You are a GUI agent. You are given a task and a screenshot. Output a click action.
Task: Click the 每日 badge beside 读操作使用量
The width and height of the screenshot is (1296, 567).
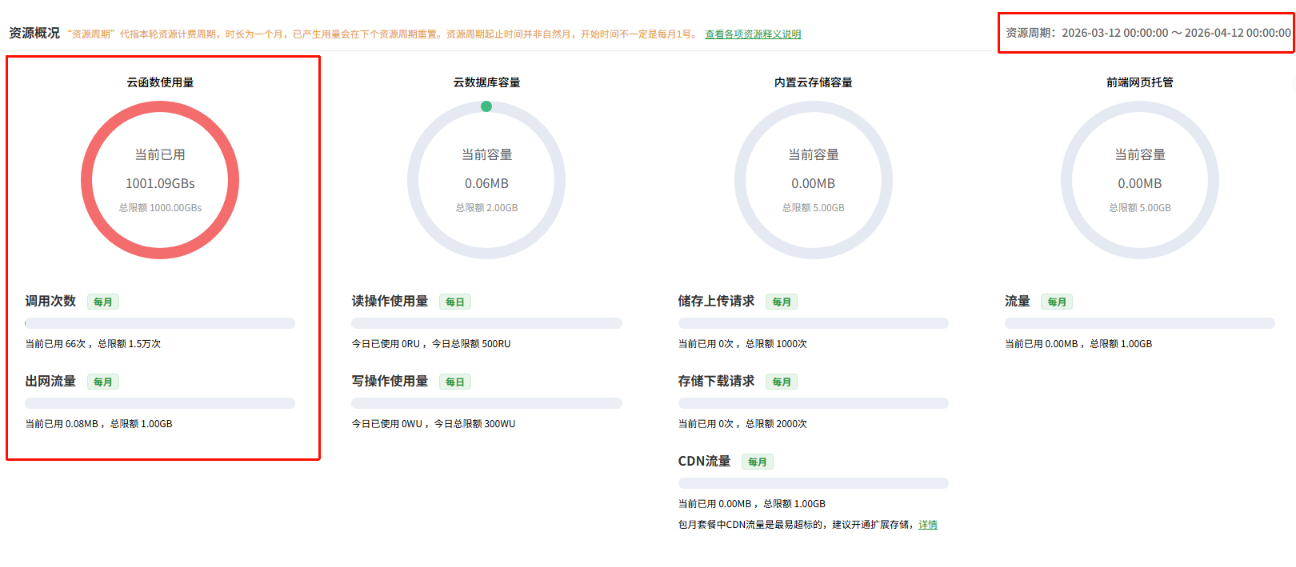455,302
